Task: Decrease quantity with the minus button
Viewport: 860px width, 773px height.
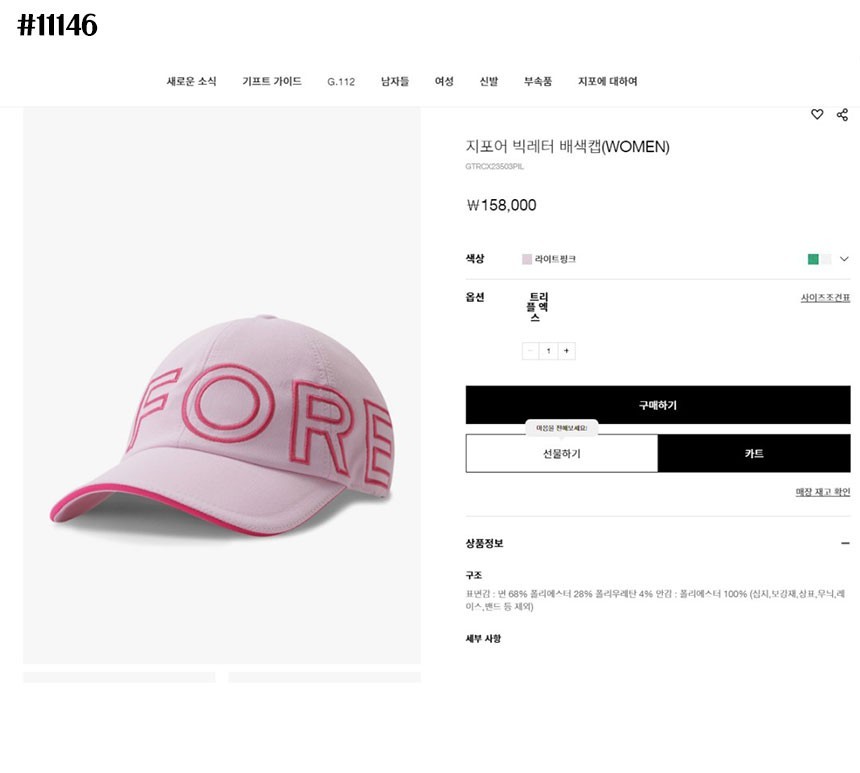Action: pos(530,351)
